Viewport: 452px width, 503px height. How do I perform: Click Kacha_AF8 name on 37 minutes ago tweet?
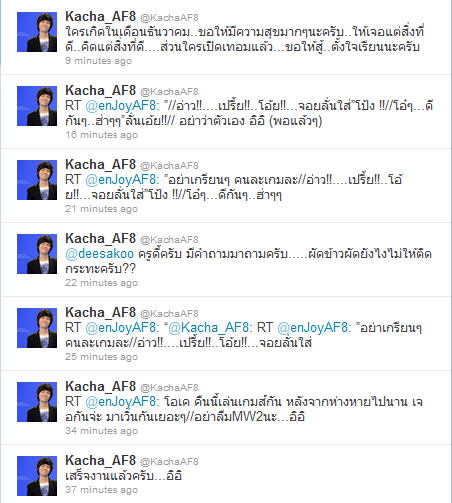point(101,461)
